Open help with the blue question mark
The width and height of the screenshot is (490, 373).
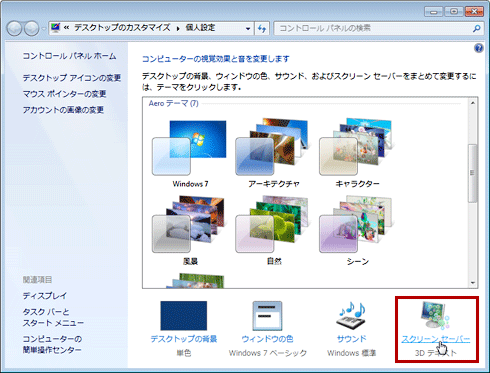pyautogui.click(x=479, y=48)
